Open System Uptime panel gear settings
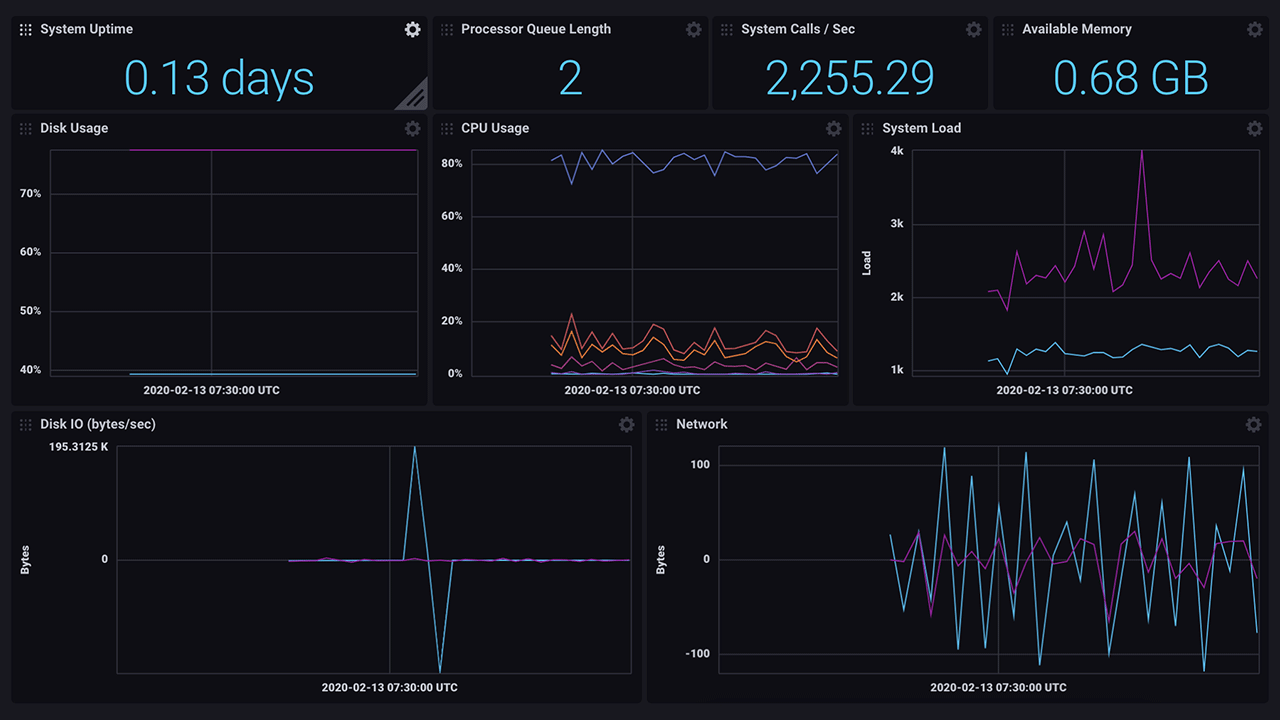This screenshot has height=720, width=1280. point(412,30)
